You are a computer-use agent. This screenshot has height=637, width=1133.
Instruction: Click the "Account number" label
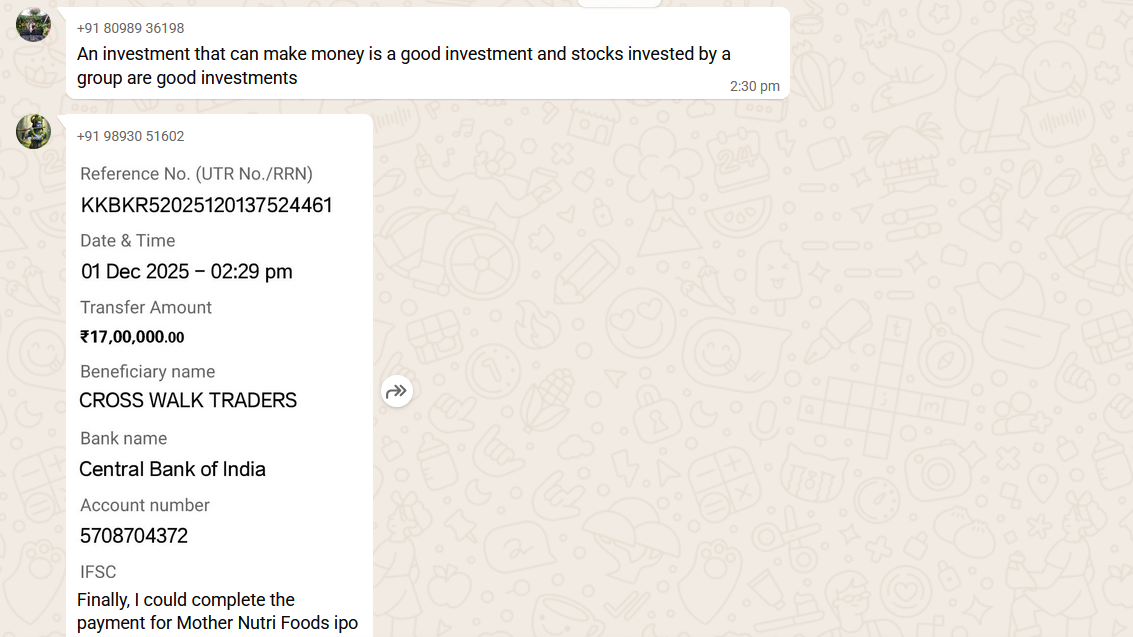click(x=145, y=506)
